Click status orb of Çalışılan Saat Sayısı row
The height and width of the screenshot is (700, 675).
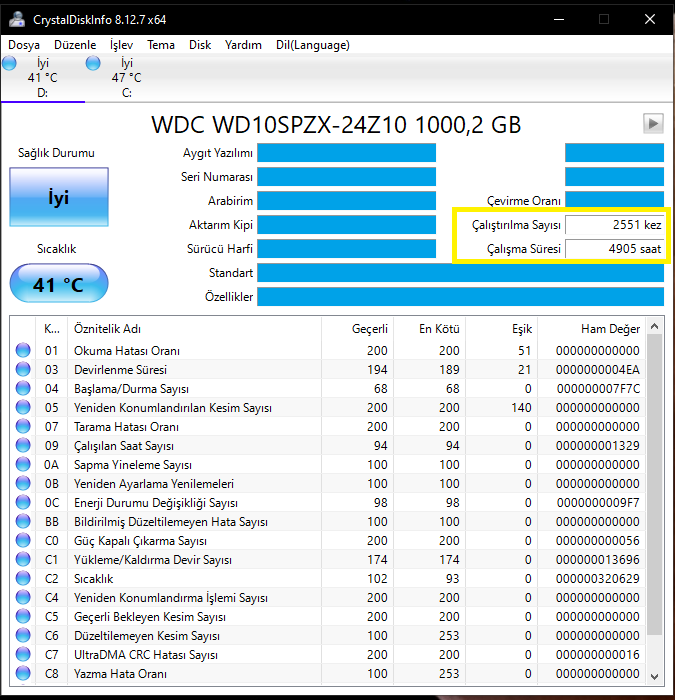click(23, 446)
